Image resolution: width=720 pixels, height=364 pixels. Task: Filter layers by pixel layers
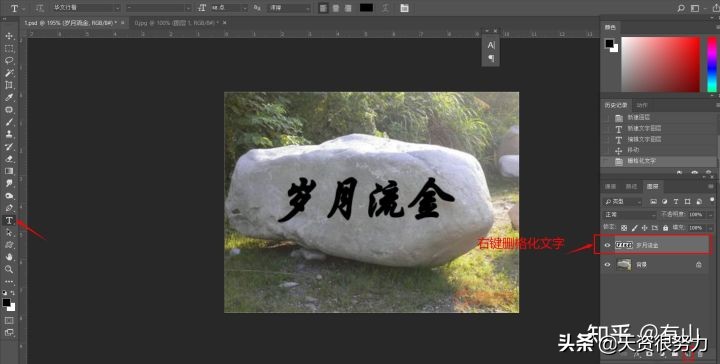653,202
